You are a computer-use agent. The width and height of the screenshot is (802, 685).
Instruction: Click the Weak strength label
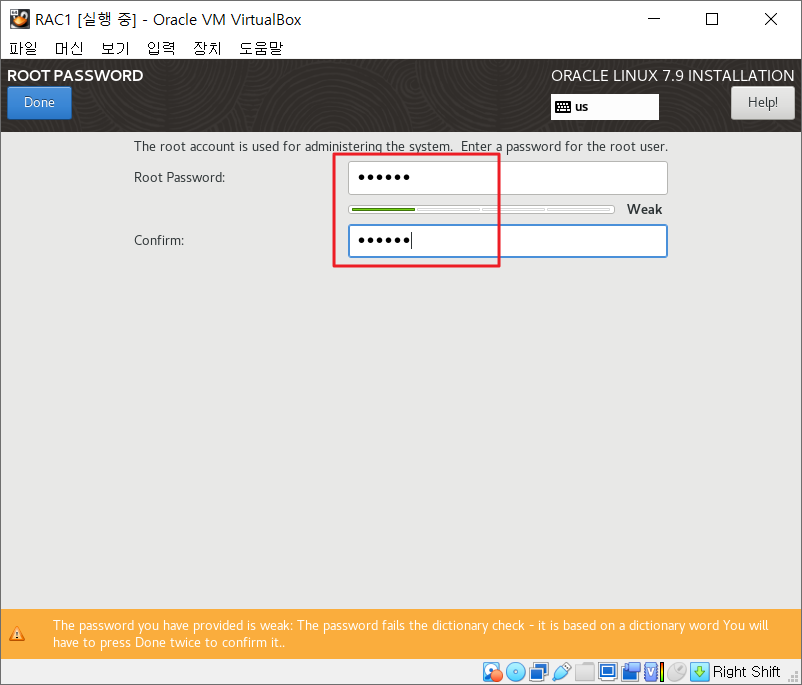tap(644, 209)
